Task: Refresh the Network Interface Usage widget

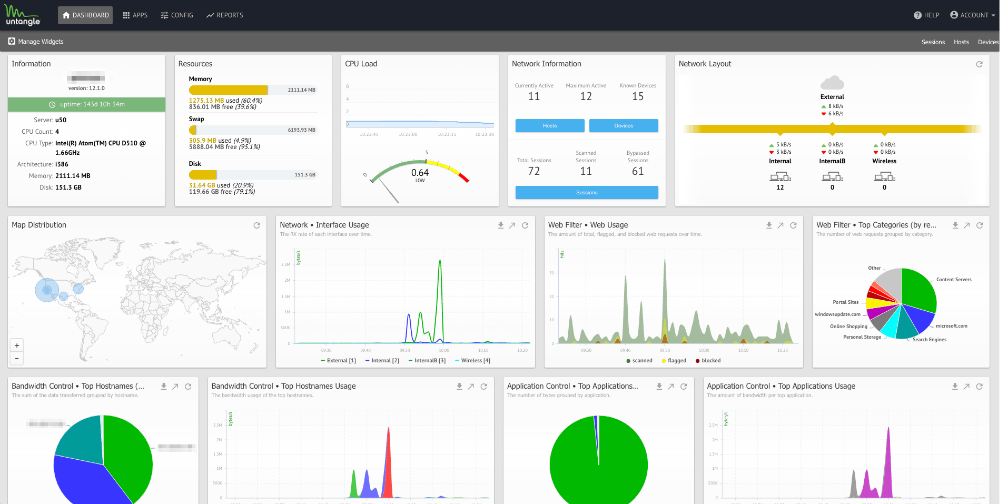Action: point(525,225)
